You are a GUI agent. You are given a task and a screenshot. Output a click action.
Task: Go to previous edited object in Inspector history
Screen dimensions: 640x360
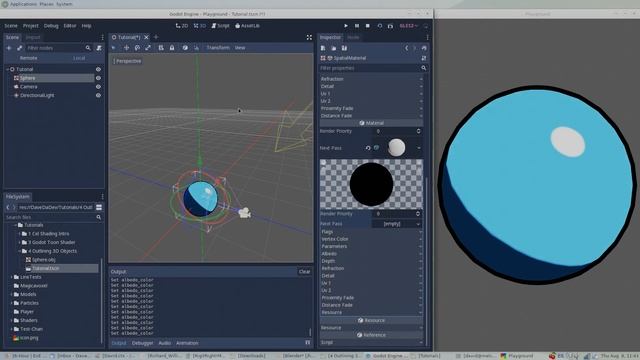[407, 48]
